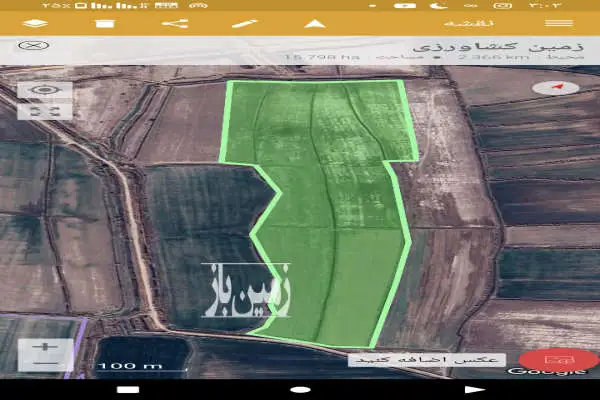Collapse panel with the up arrow
The width and height of the screenshot is (600, 400).
coord(315,24)
